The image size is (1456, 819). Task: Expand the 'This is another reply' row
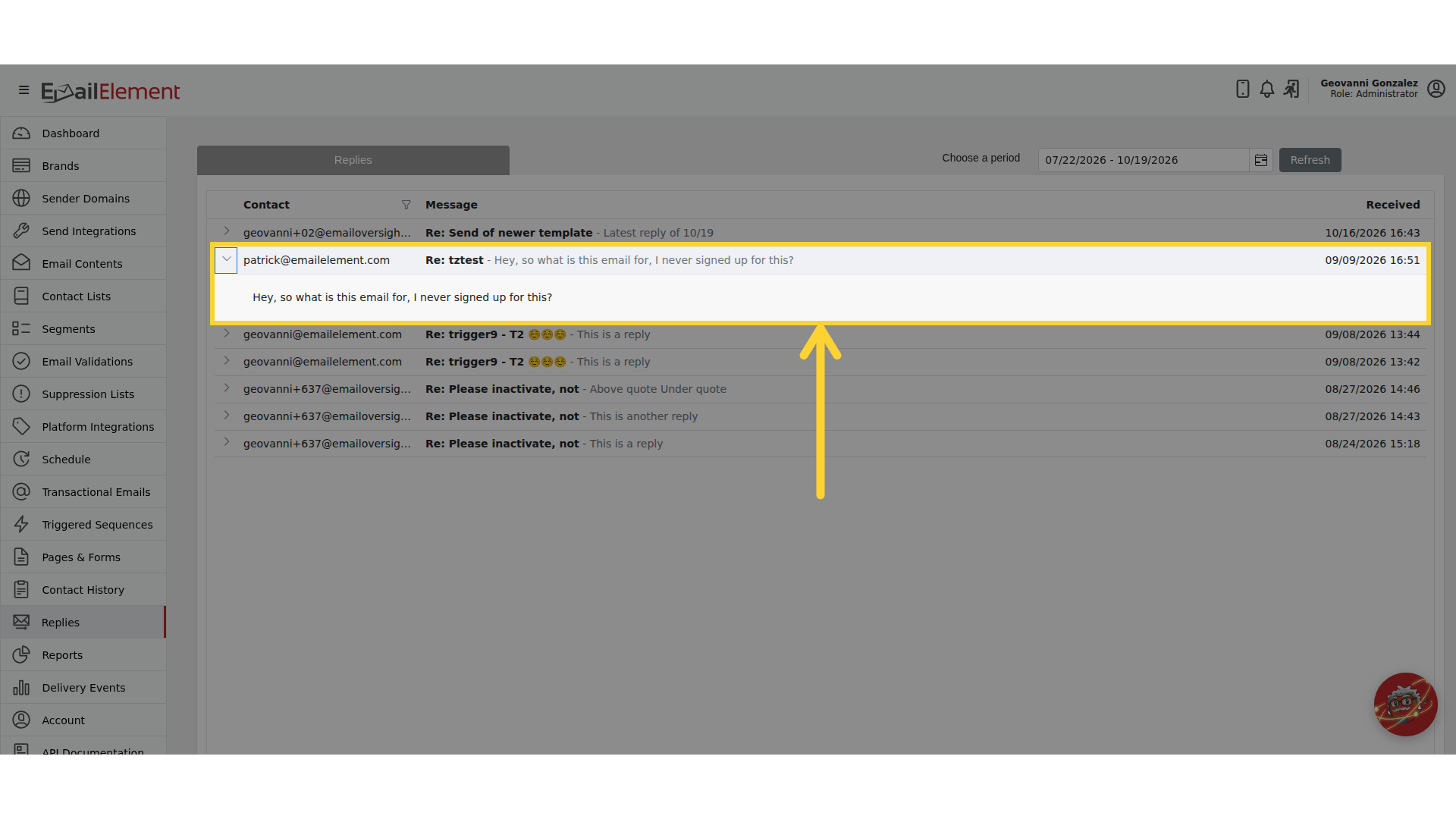click(226, 415)
